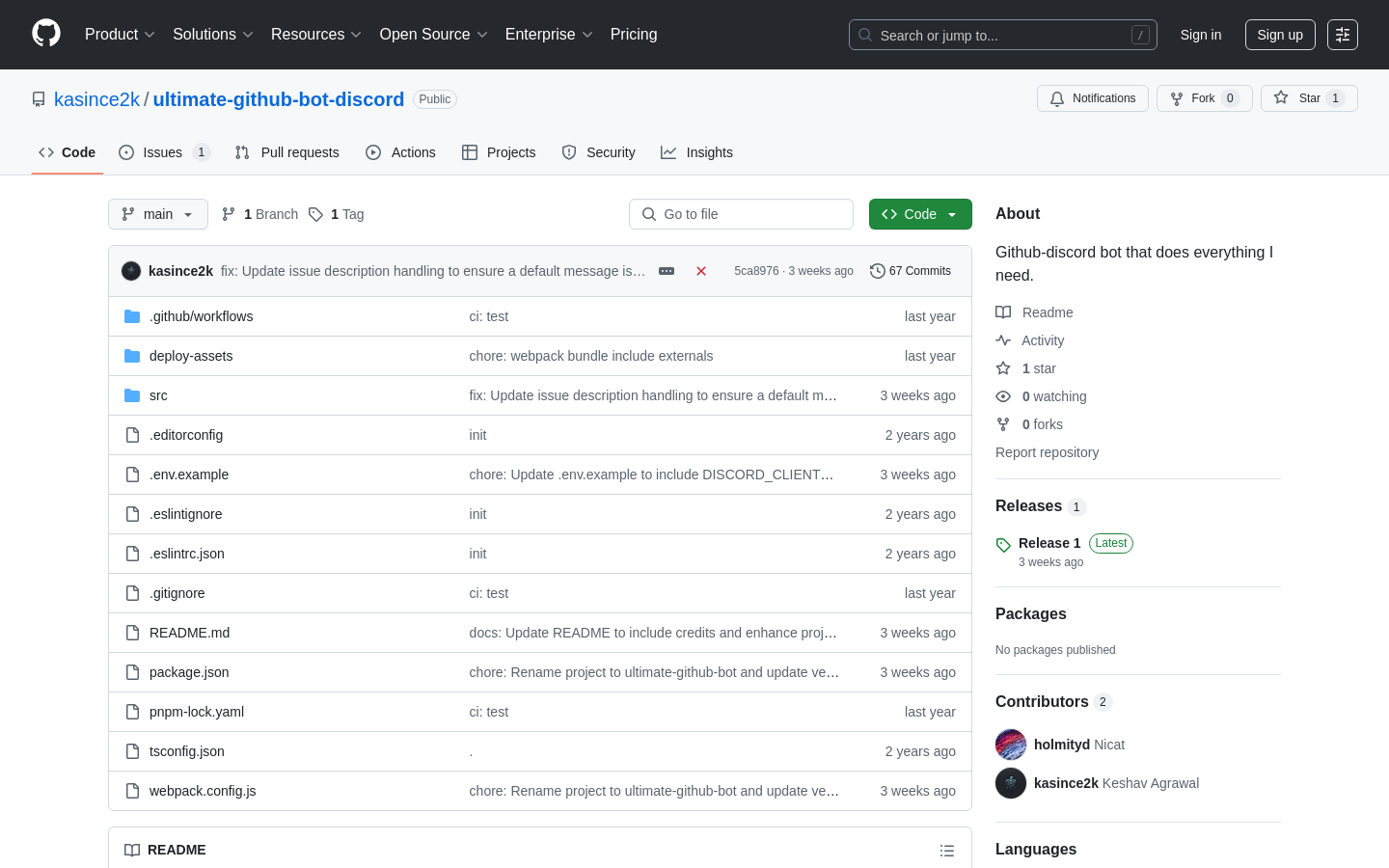Star this repository
The height and width of the screenshot is (868, 1389).
(1309, 98)
